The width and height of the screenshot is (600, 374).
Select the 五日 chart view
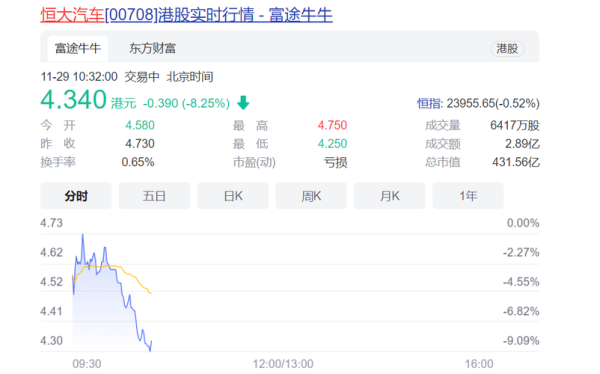click(154, 196)
